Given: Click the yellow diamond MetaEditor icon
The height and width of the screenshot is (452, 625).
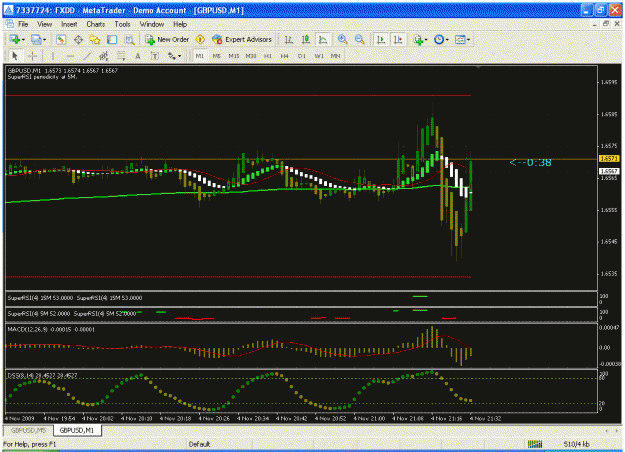Looking at the screenshot, I should coord(200,39).
